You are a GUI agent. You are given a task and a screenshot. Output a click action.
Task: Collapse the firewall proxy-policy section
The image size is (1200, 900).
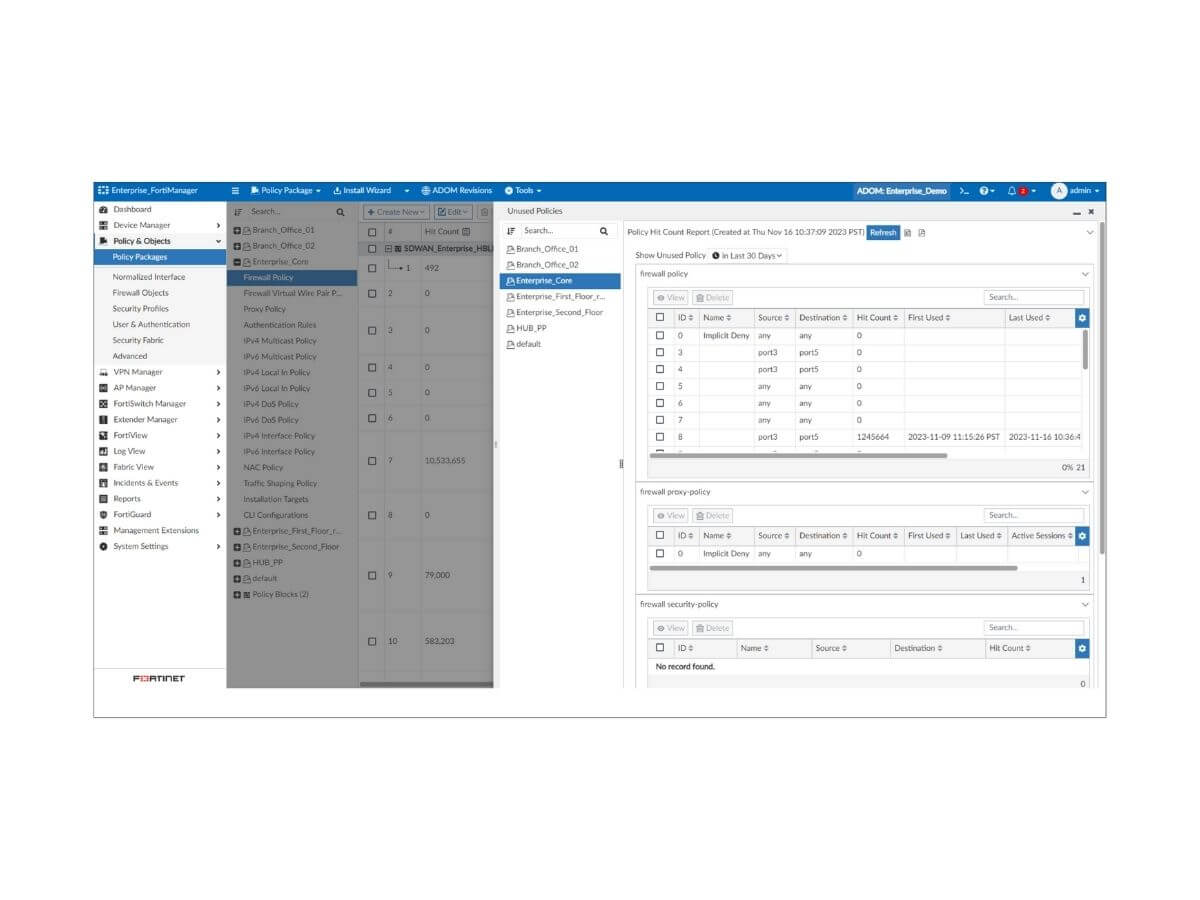1086,492
